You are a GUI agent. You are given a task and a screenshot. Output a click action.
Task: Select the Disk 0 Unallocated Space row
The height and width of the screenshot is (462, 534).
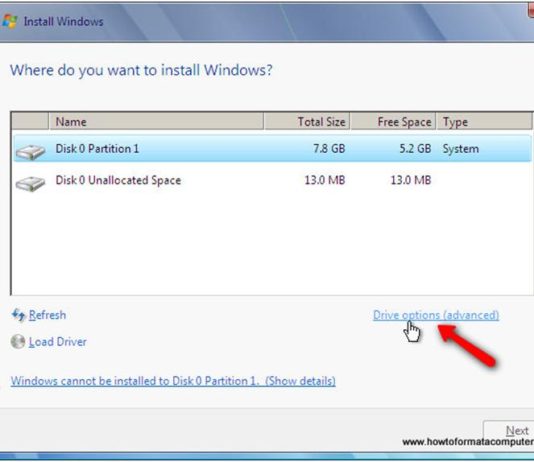click(x=272, y=180)
